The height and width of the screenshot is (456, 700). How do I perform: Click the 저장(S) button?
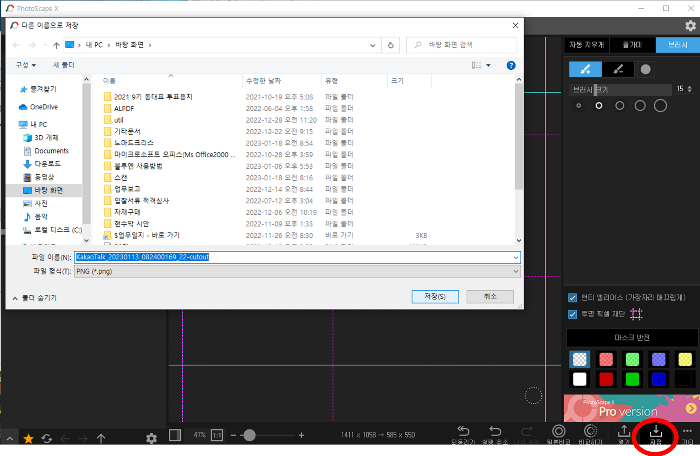click(435, 297)
